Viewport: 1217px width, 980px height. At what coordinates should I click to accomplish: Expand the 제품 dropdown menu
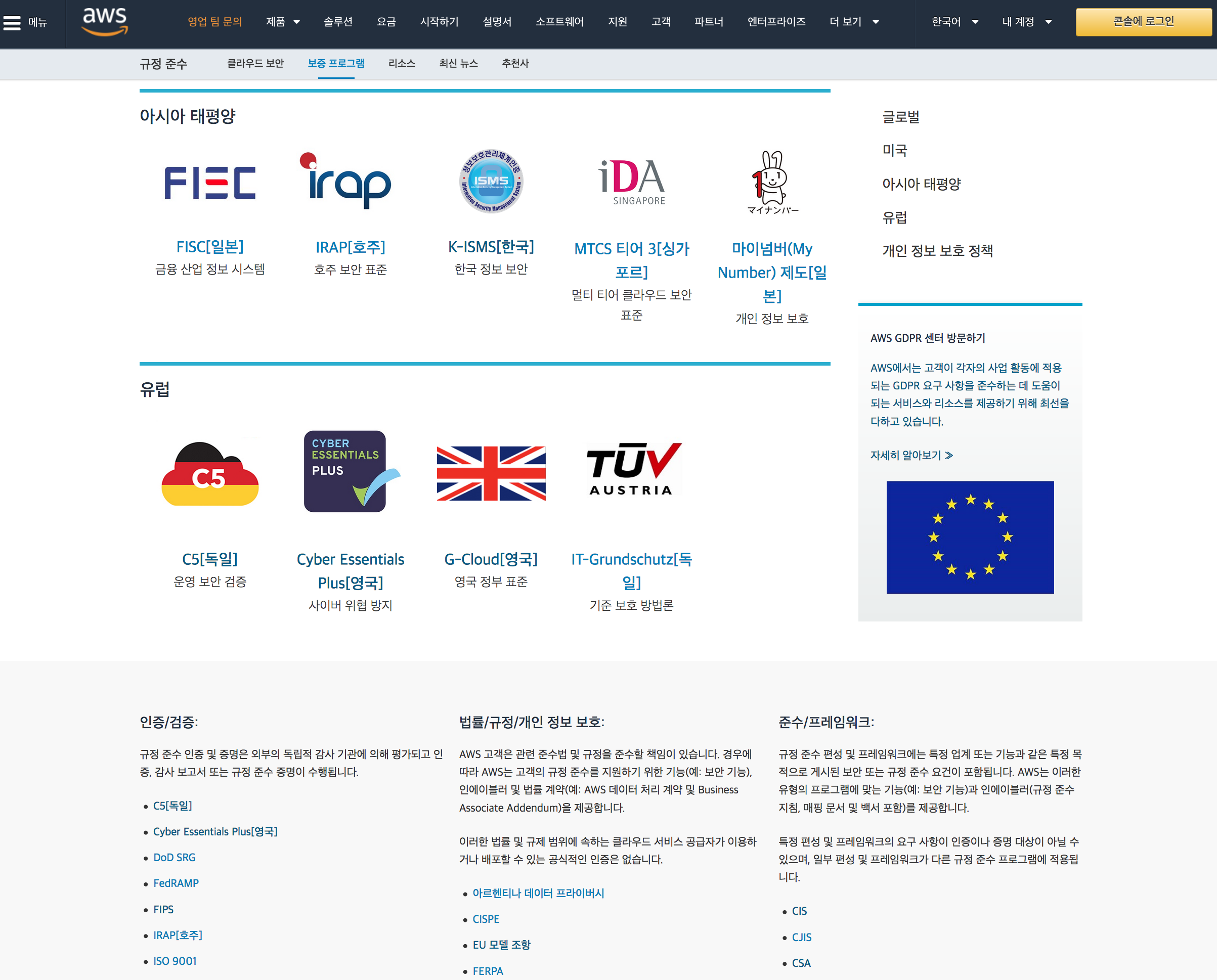pos(283,22)
